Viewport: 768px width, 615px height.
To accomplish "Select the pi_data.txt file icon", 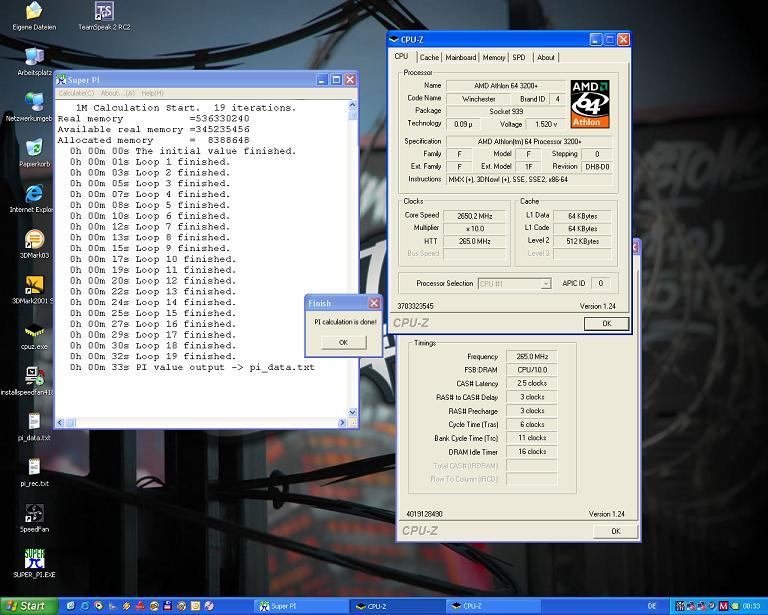I will (34, 422).
